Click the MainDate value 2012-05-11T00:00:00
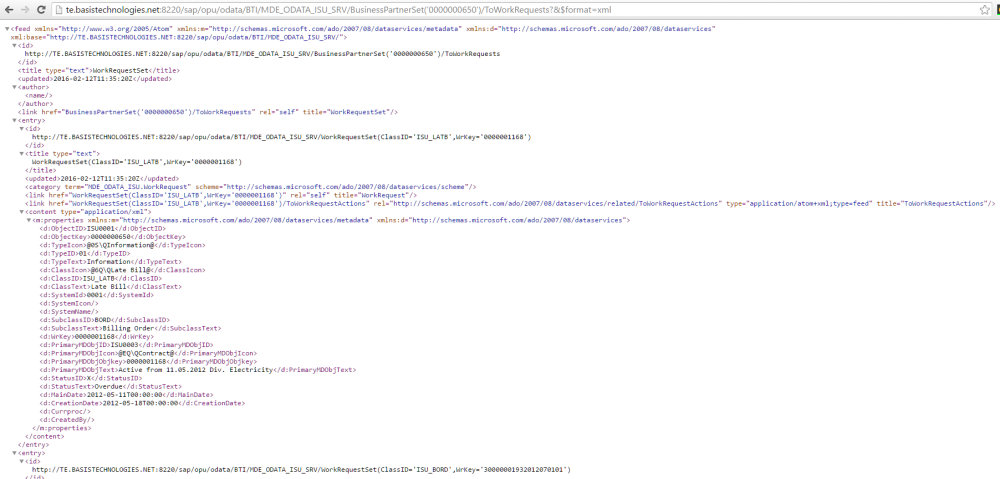Image resolution: width=1000 pixels, height=479 pixels. [x=122, y=394]
